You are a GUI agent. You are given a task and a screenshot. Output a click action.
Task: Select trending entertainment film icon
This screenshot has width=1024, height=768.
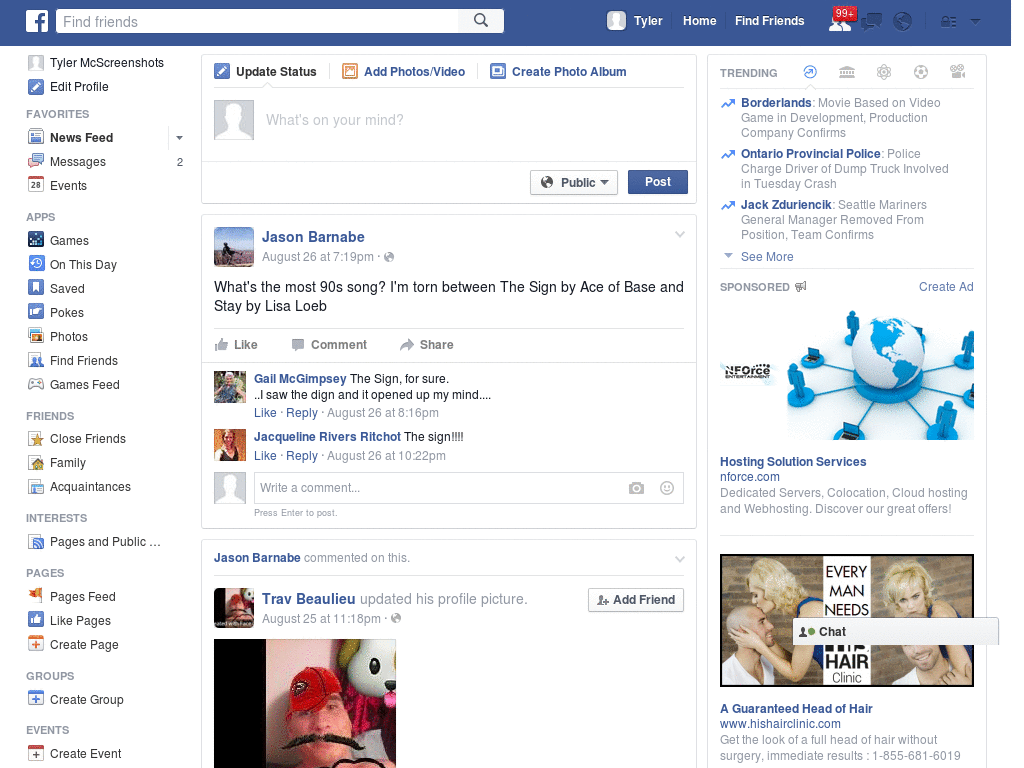point(957,72)
